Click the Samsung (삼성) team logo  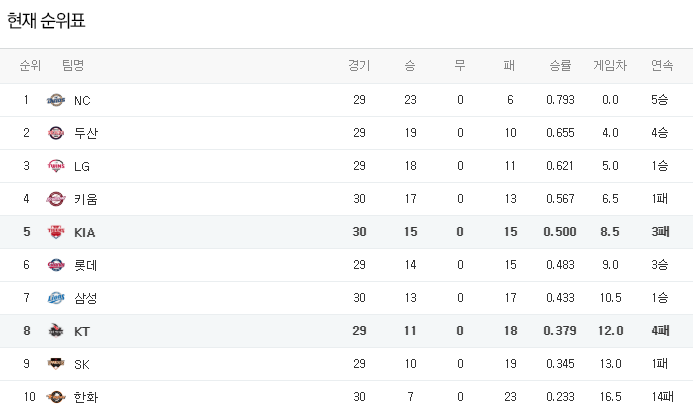pyautogui.click(x=56, y=298)
